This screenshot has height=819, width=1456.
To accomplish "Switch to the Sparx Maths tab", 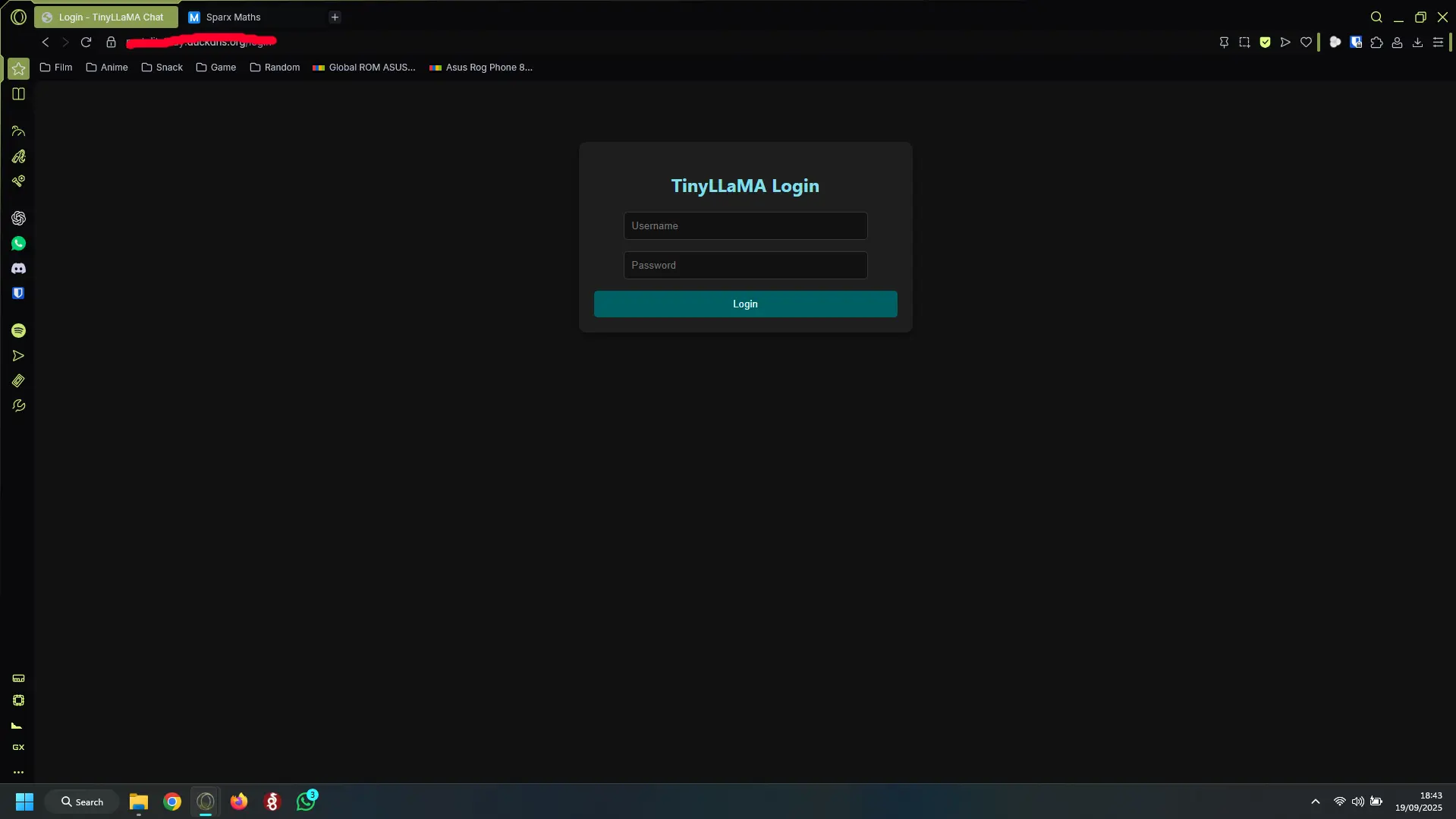I will 235,17.
